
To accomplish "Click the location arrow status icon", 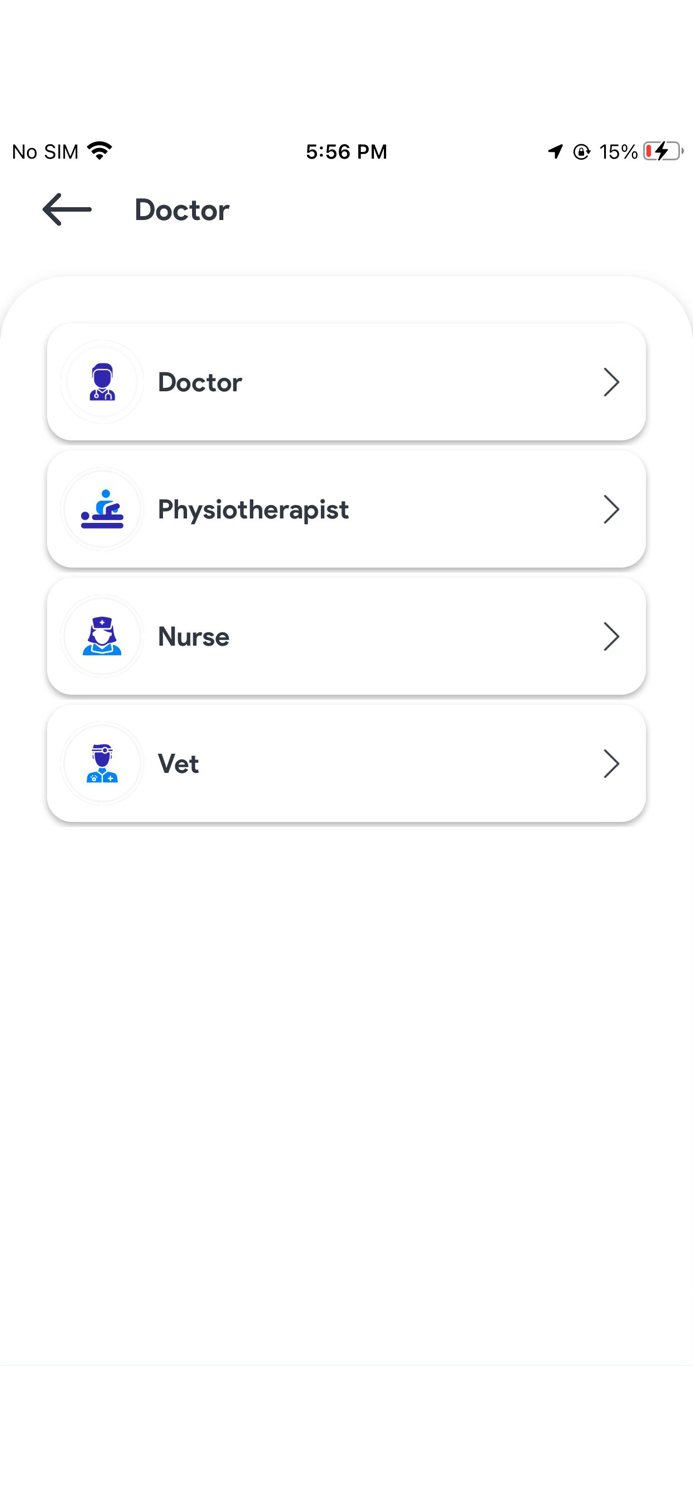I will coord(556,151).
